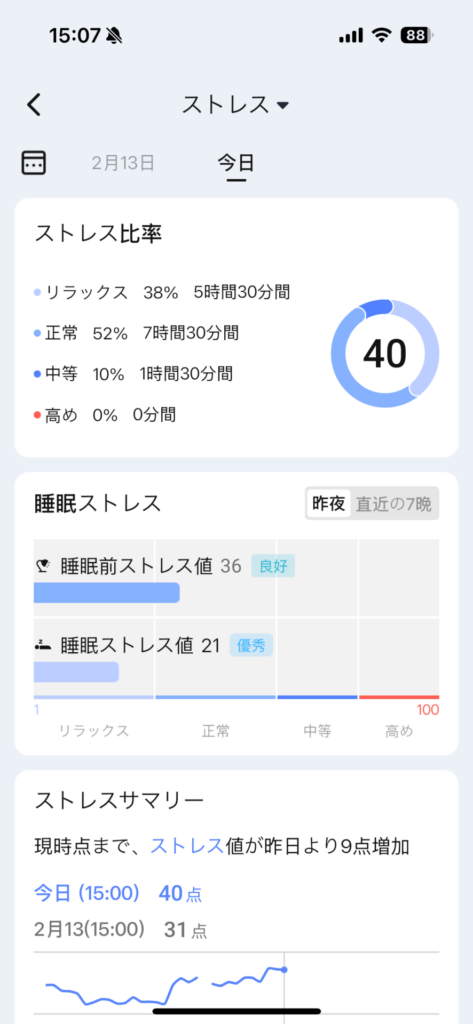Tap the 優秀 status badge
473x1024 pixels.
coord(251,646)
